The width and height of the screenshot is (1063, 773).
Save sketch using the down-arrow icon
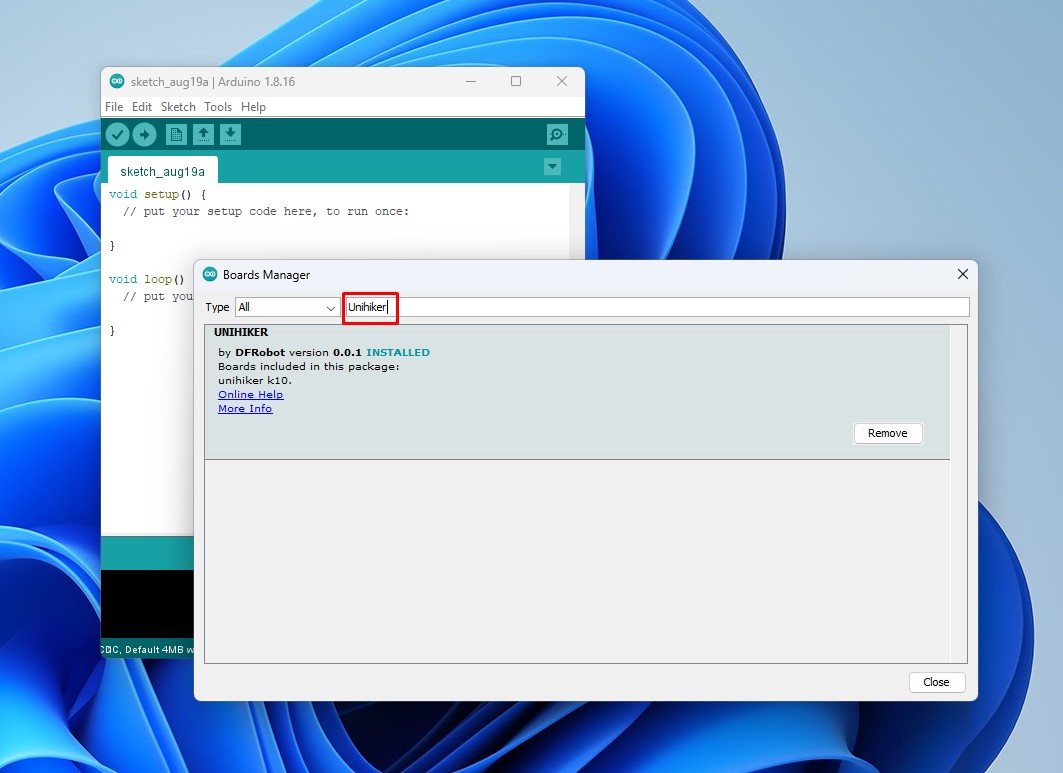tap(230, 134)
